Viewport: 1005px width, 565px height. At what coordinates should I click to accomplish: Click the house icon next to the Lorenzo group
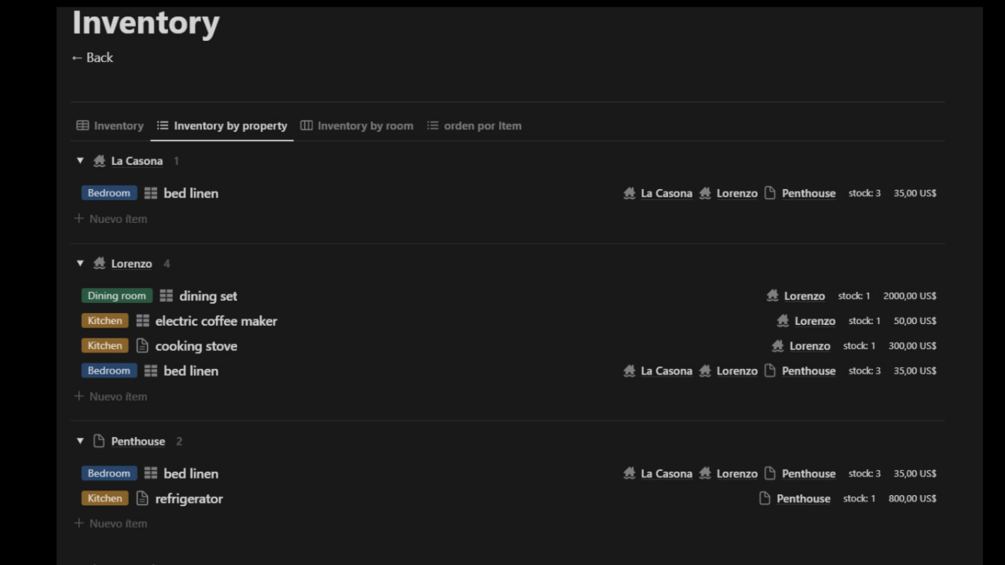click(x=99, y=264)
